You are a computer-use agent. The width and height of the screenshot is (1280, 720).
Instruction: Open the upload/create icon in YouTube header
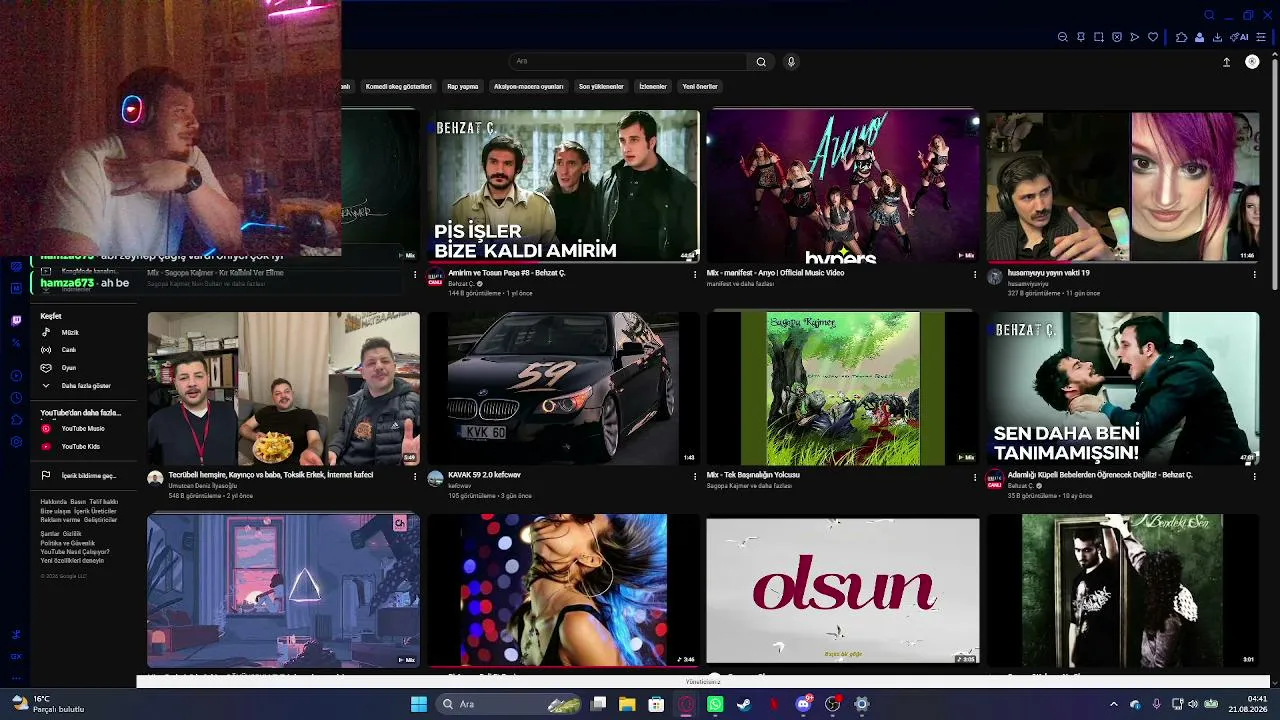coord(1226,62)
